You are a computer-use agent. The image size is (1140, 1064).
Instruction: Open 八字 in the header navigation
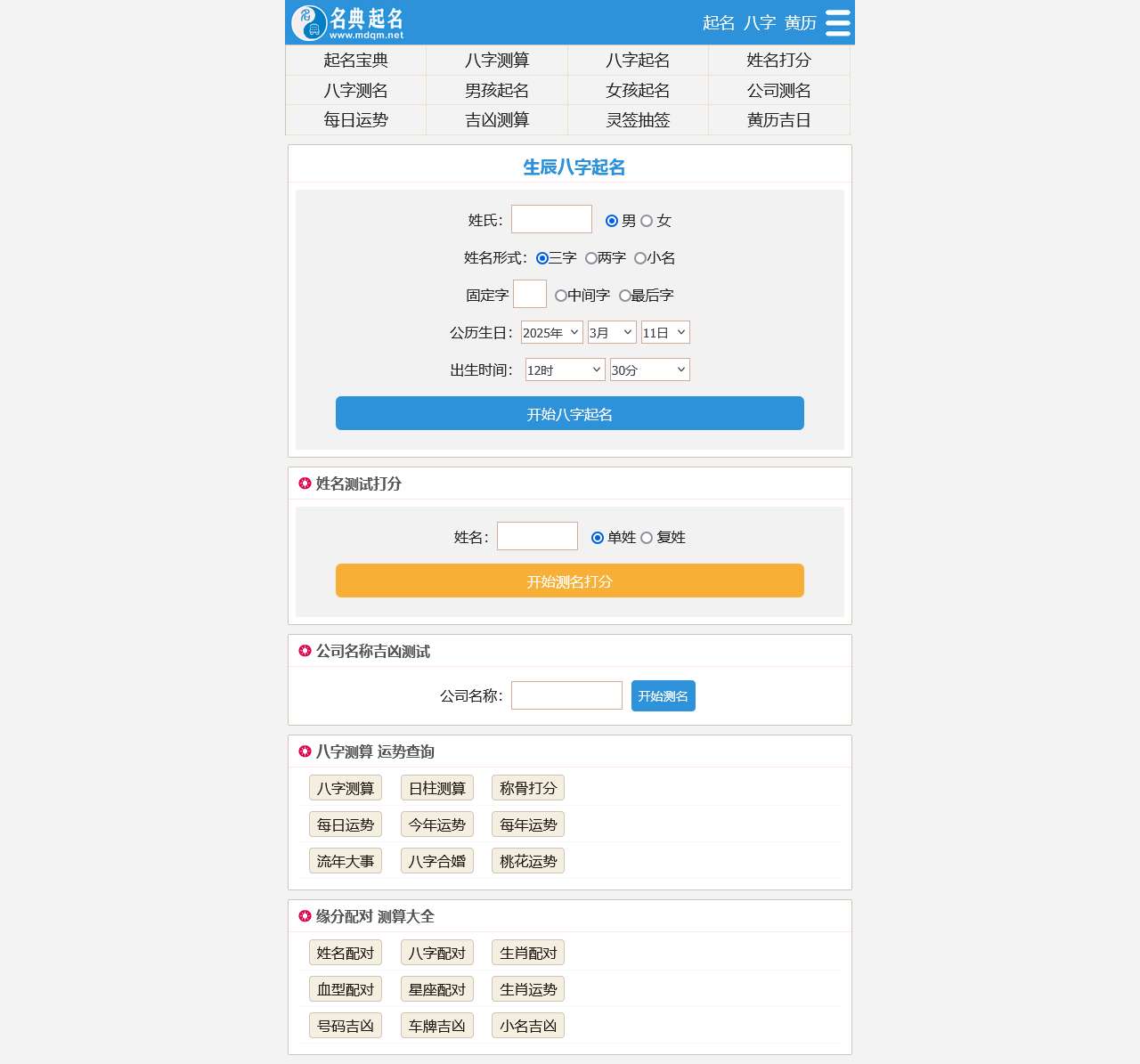pos(760,23)
